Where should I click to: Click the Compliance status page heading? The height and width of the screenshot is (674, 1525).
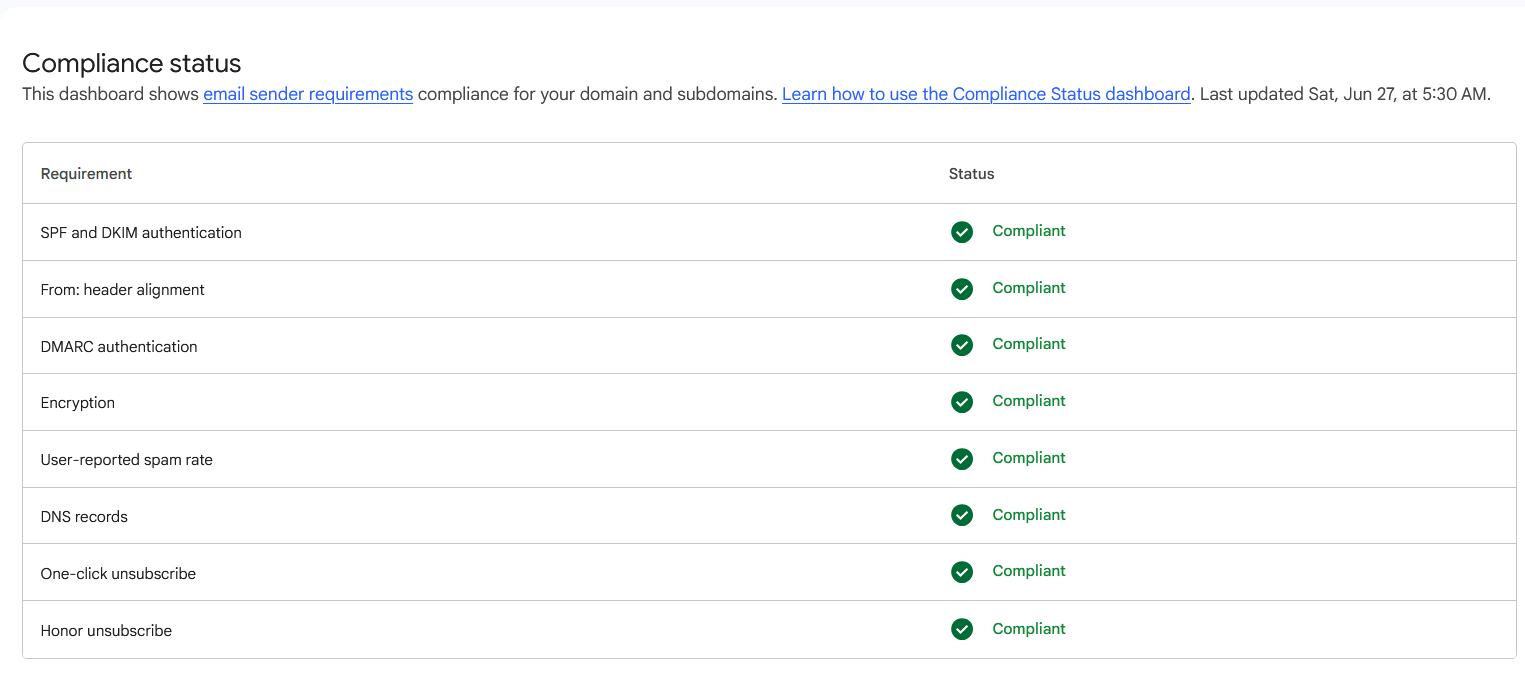point(132,63)
